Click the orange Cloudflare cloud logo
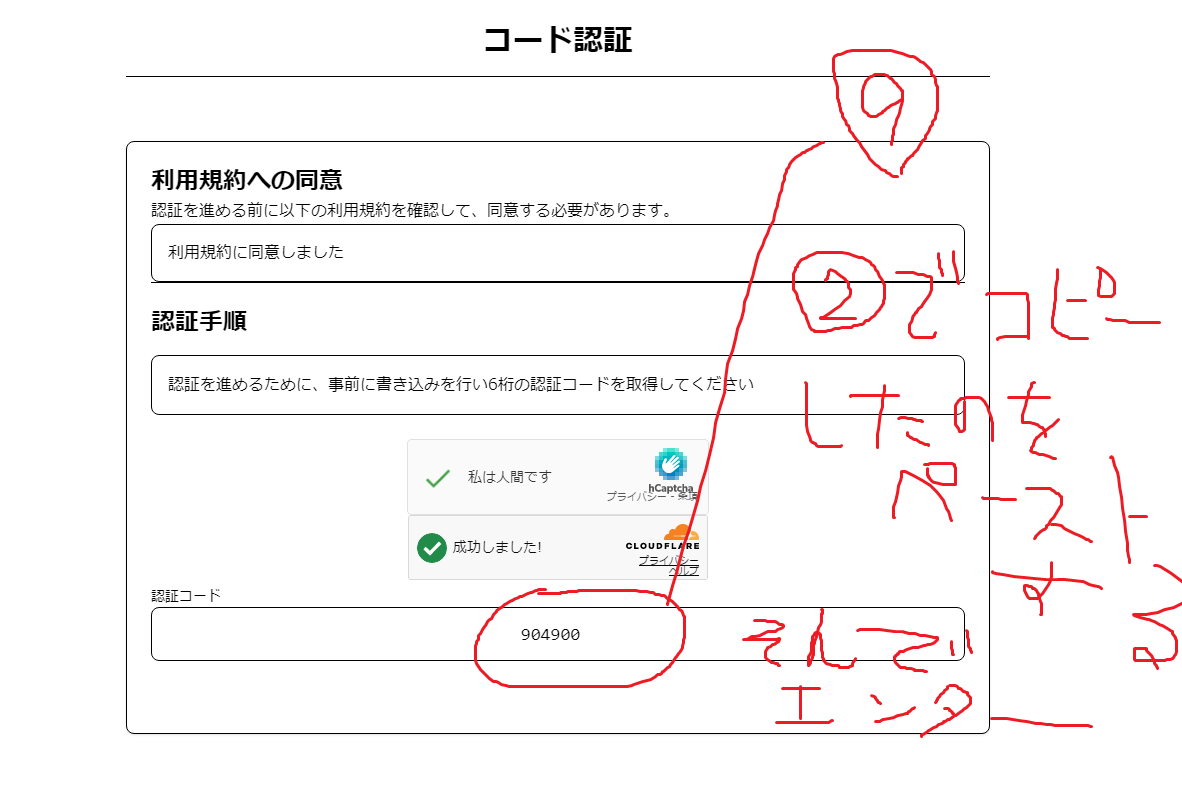This screenshot has height=803, width=1182. click(680, 532)
